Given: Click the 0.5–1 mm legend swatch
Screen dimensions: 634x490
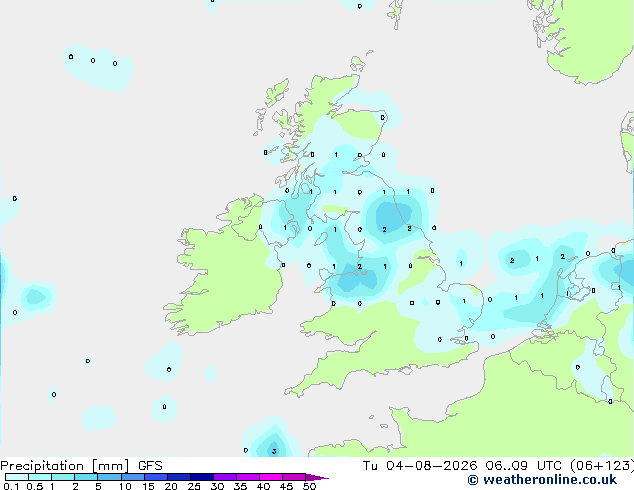Looking at the screenshot, I should (40, 477).
